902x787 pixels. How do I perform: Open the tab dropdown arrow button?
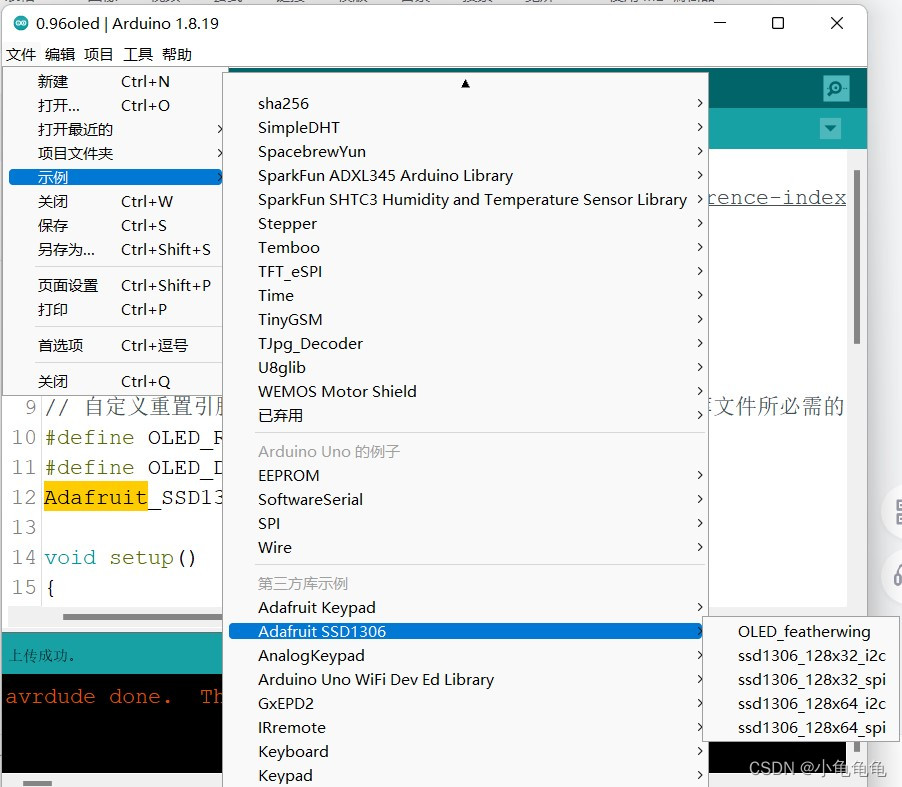pos(830,128)
